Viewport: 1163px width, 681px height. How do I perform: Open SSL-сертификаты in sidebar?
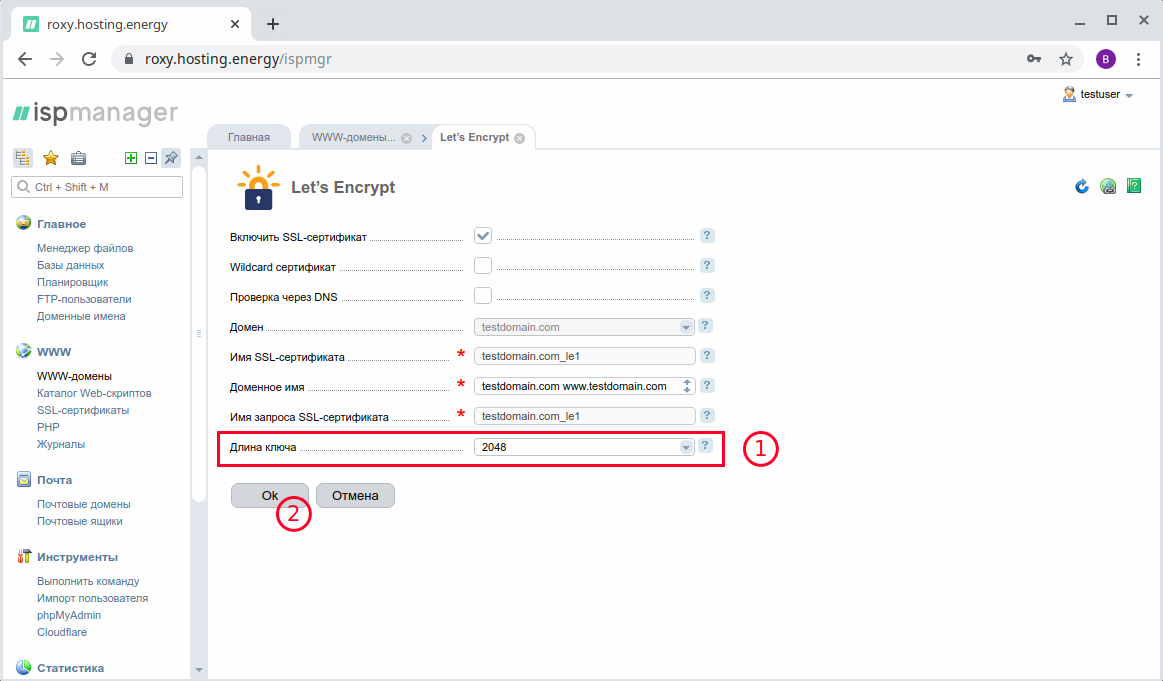point(83,410)
